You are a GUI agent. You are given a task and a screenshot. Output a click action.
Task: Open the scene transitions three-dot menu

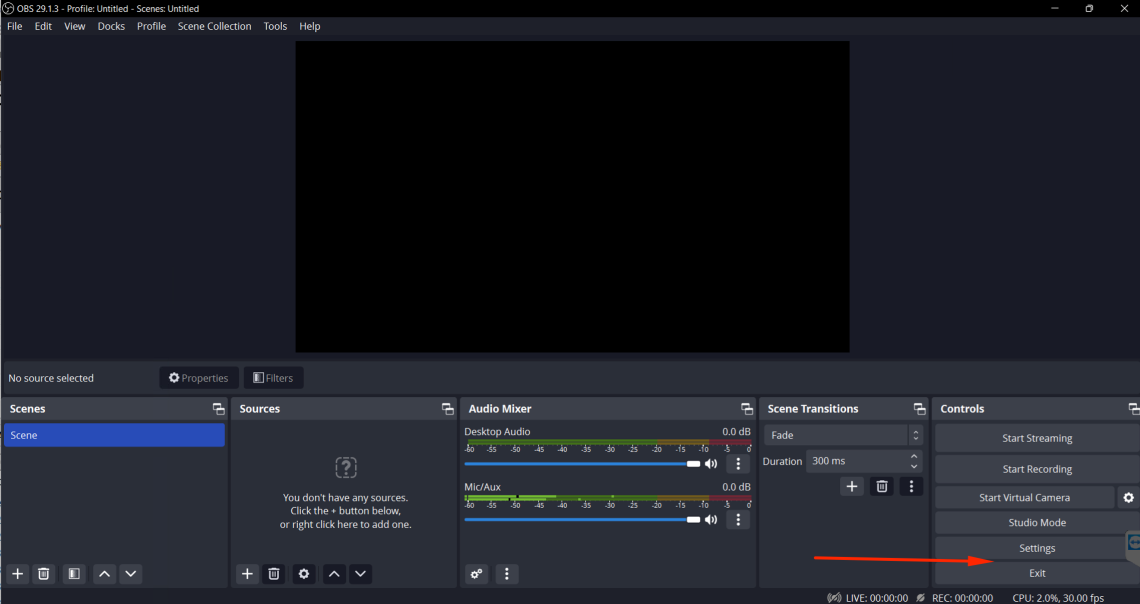pyautogui.click(x=911, y=485)
